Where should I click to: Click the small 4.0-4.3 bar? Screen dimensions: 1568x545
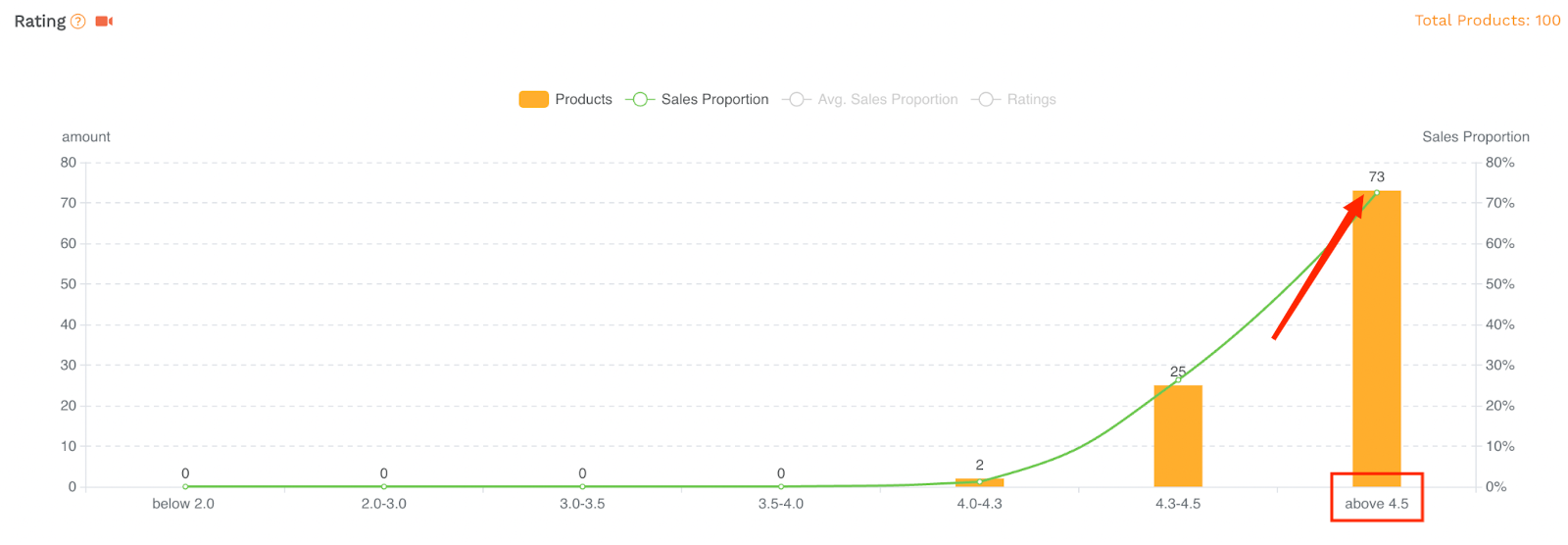[979, 482]
